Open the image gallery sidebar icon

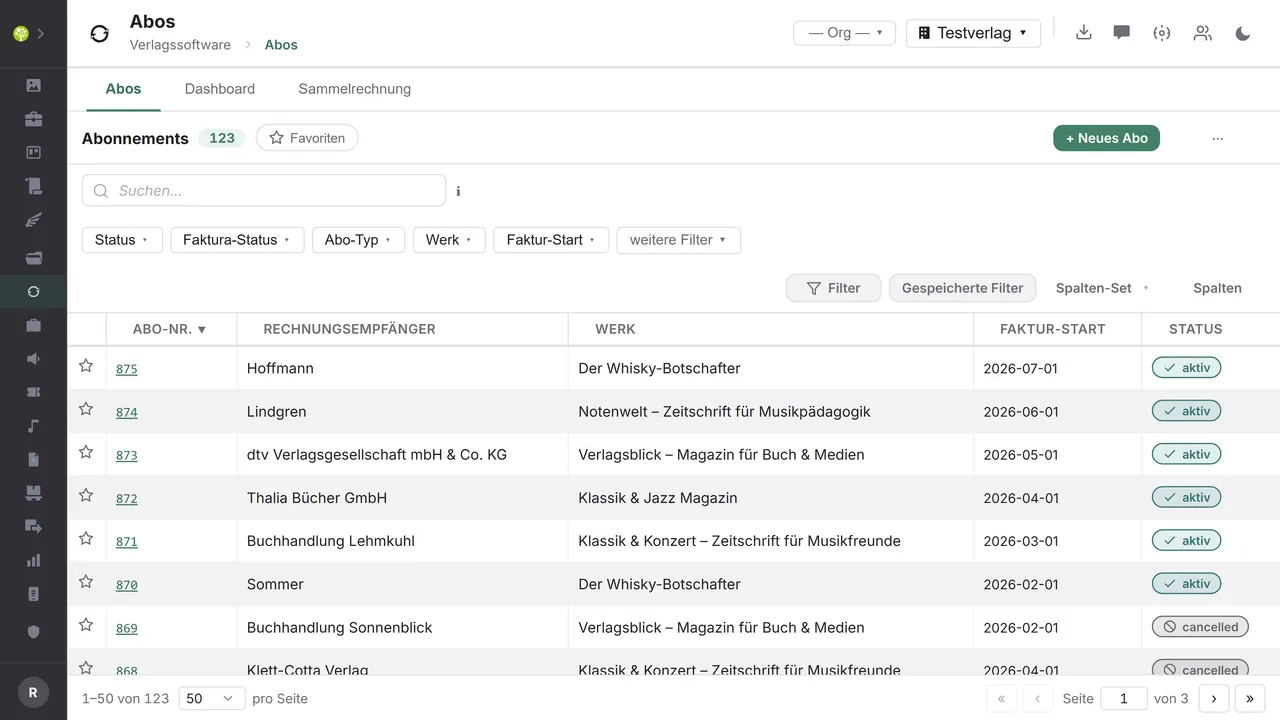(33, 85)
